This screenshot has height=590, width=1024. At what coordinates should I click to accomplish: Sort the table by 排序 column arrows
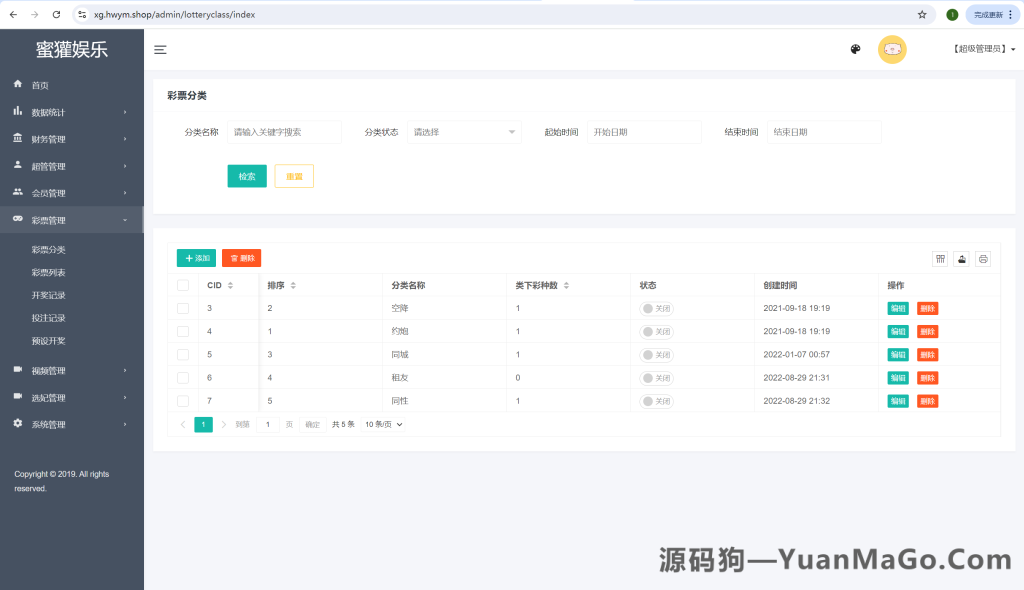tap(293, 285)
